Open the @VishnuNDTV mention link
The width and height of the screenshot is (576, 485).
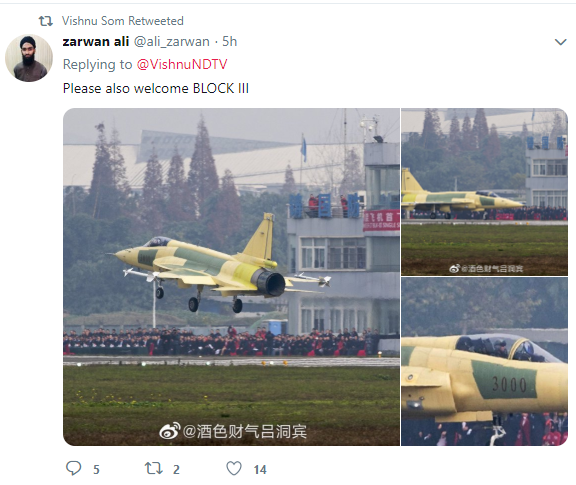click(x=182, y=64)
